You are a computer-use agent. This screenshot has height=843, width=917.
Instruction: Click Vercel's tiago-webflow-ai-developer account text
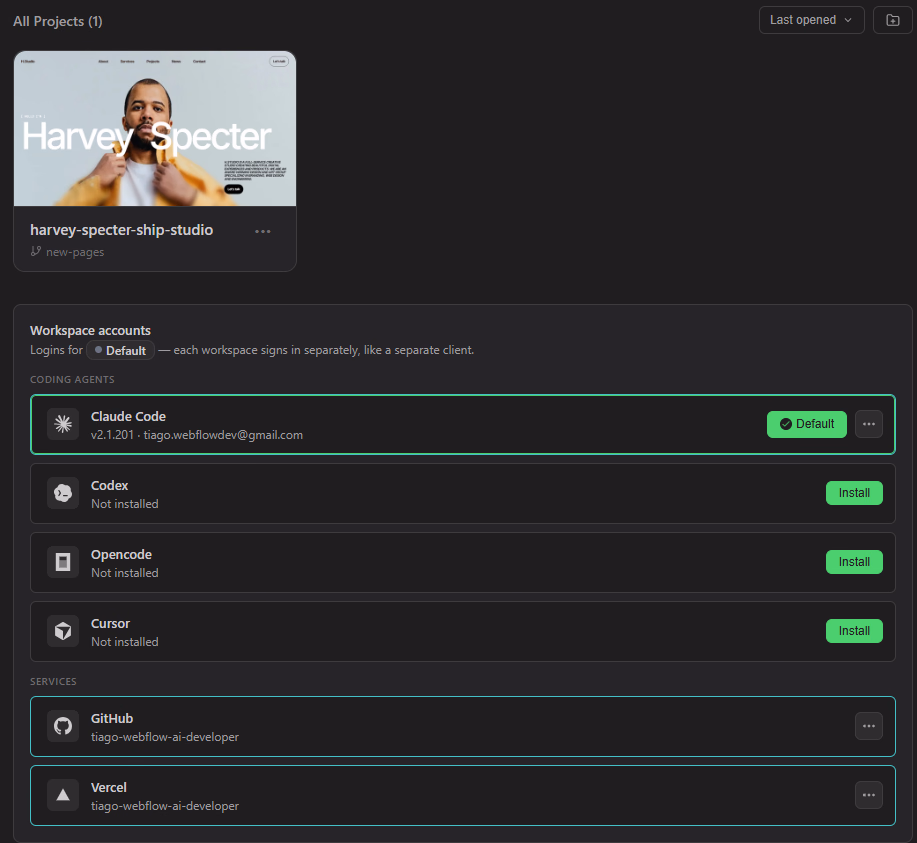(165, 806)
